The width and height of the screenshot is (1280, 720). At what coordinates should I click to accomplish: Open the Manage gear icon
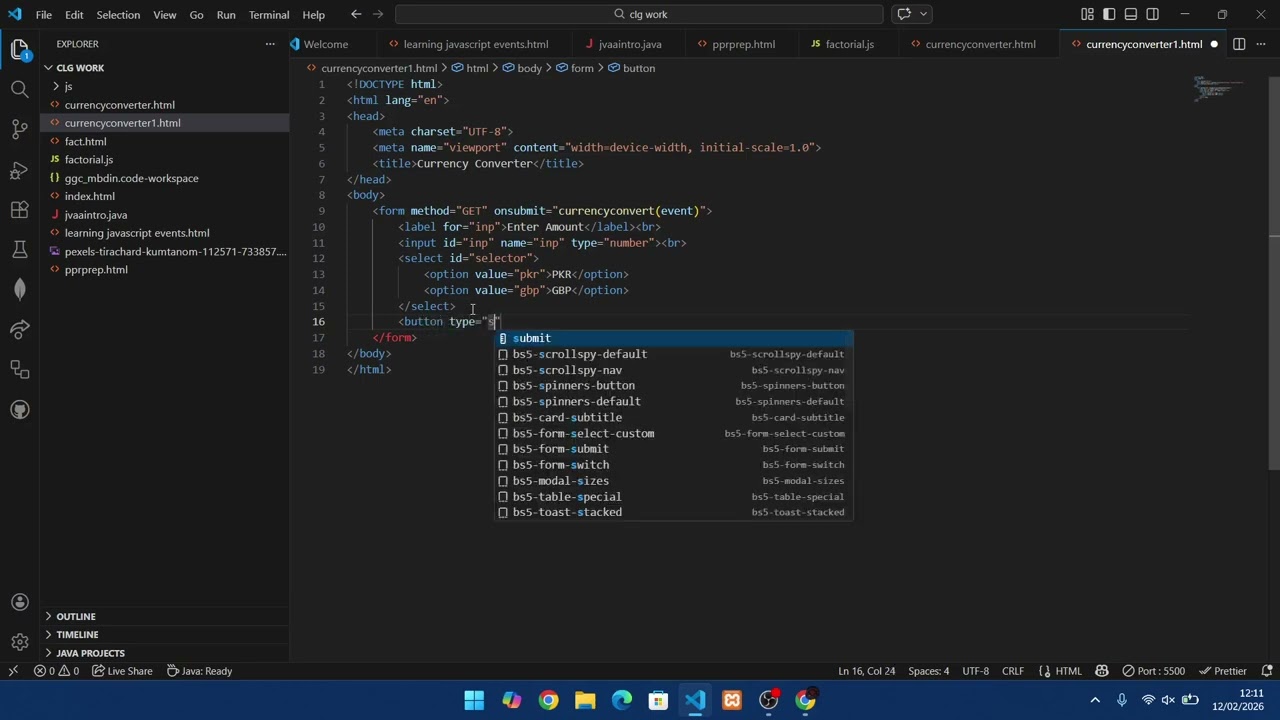click(19, 642)
